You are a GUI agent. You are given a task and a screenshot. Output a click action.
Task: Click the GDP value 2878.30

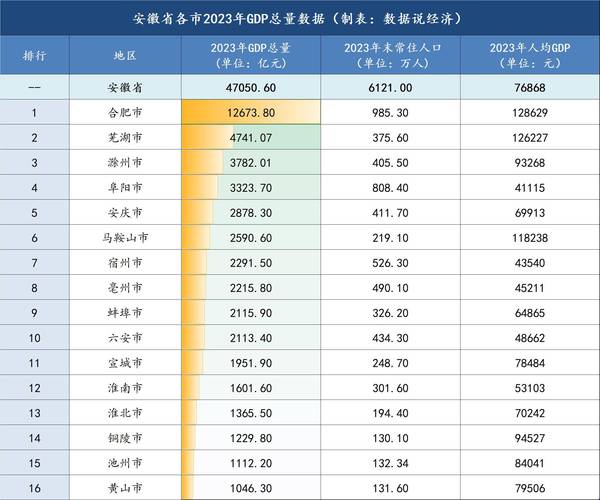[251, 213]
